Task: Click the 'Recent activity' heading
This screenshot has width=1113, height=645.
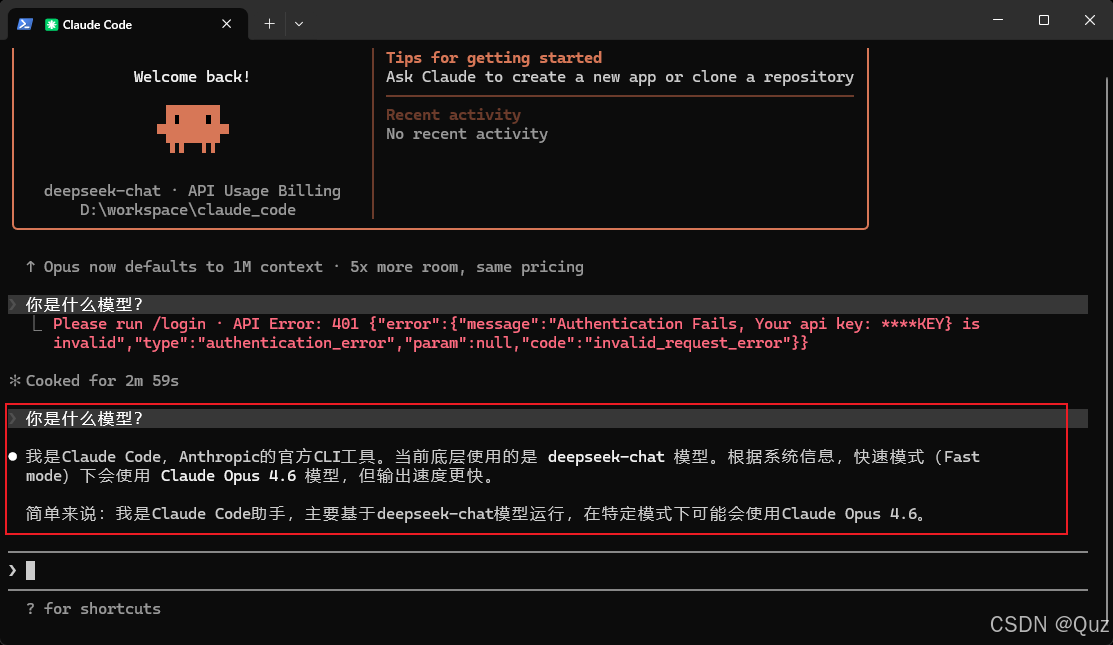Action: pyautogui.click(x=453, y=114)
